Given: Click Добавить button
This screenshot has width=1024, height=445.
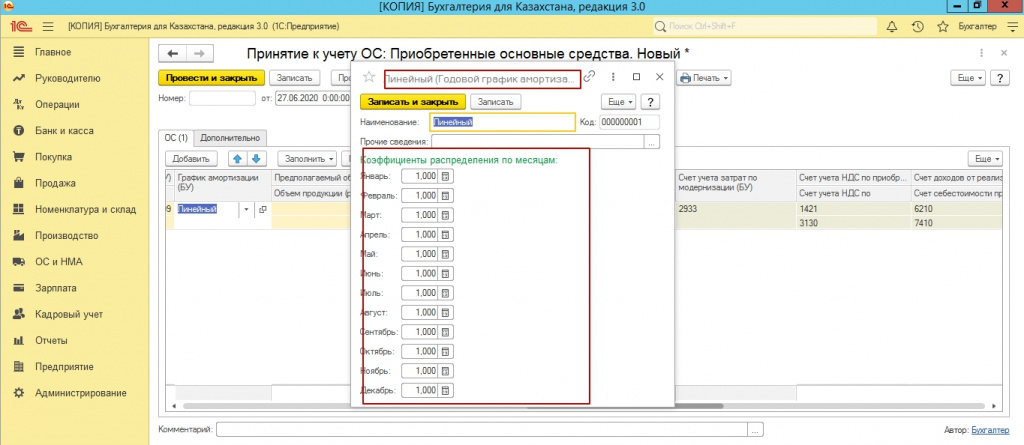Looking at the screenshot, I should click(x=191, y=159).
